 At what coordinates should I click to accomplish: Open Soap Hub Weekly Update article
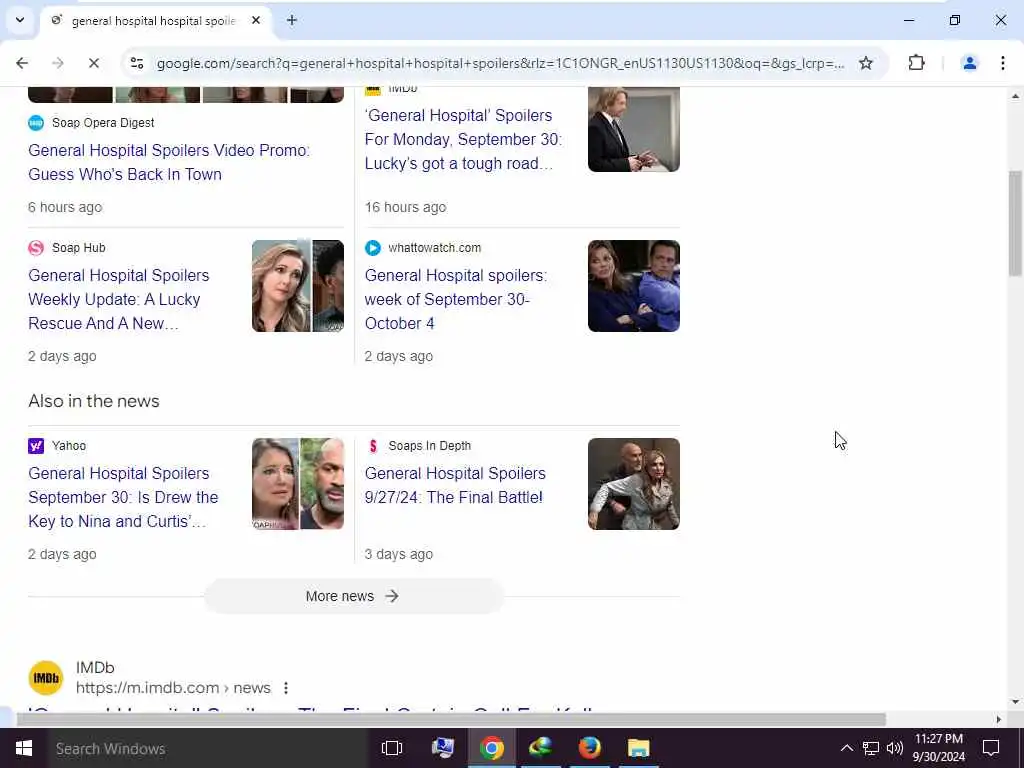[118, 299]
